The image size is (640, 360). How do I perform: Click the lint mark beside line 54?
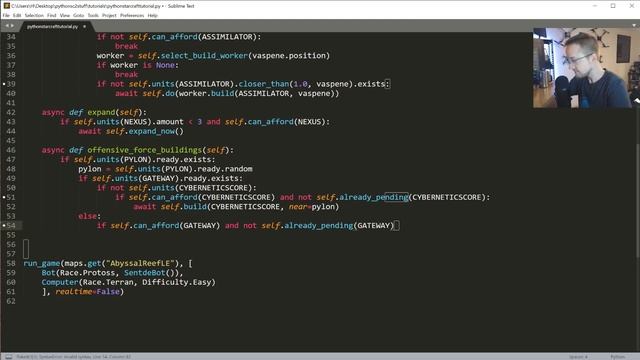[x=4, y=225]
